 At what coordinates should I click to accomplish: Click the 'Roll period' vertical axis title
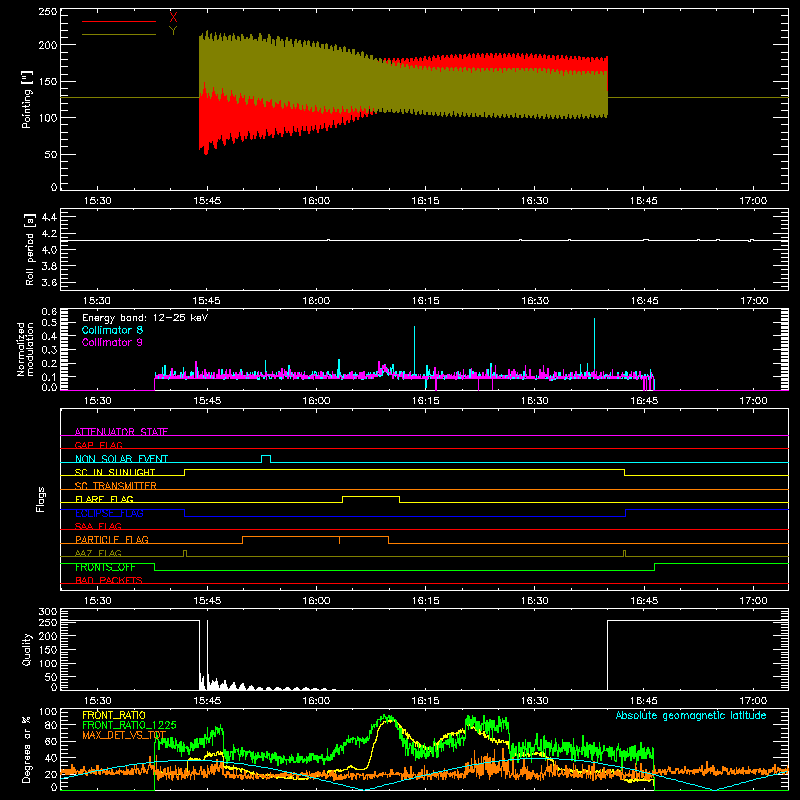pyautogui.click(x=29, y=249)
